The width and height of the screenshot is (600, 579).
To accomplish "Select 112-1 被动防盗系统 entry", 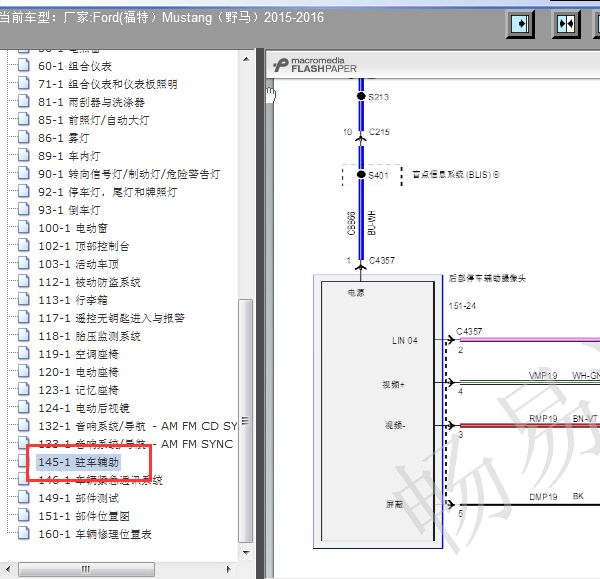I will point(89,282).
